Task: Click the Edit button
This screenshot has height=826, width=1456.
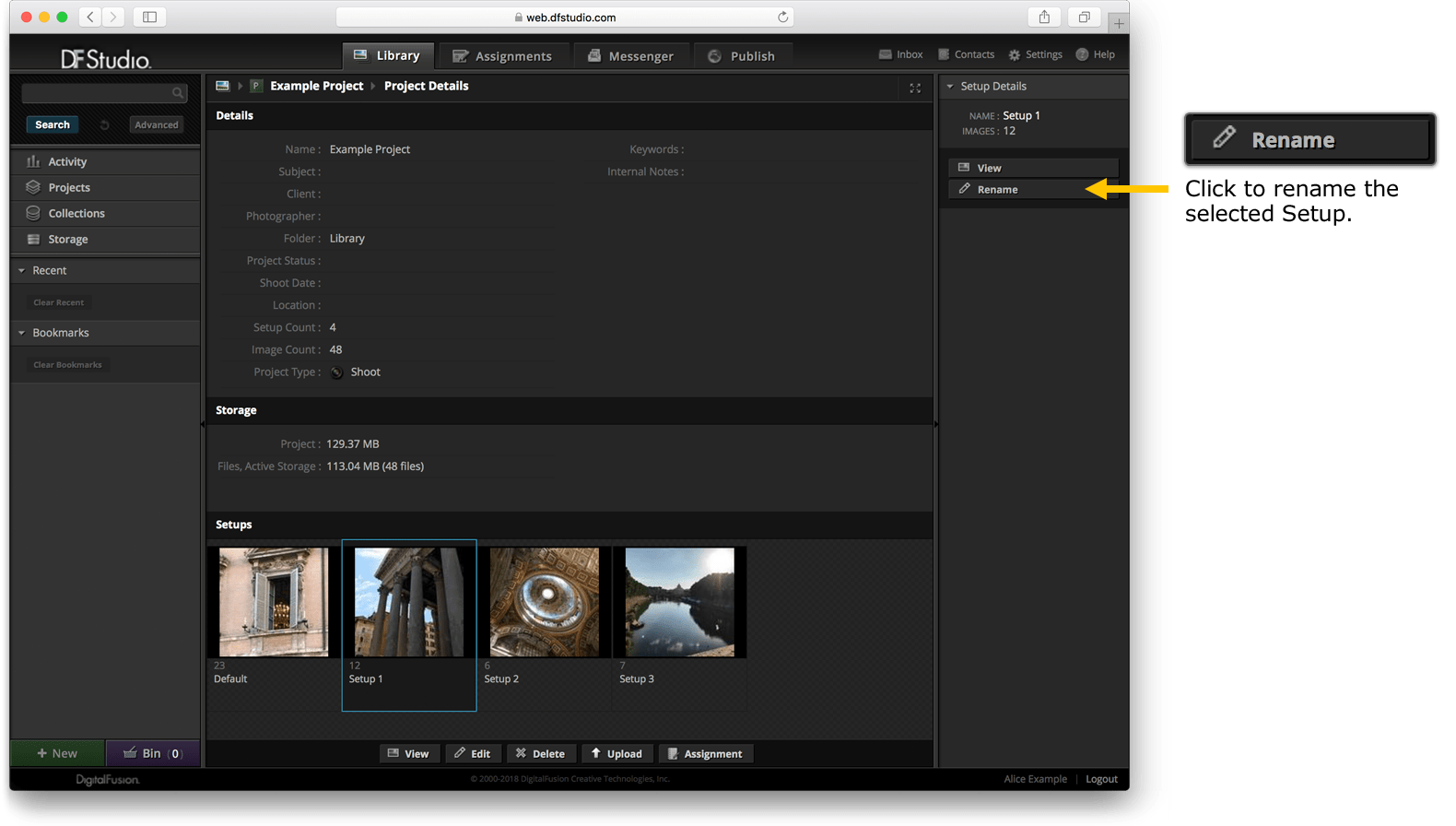Action: [473, 754]
